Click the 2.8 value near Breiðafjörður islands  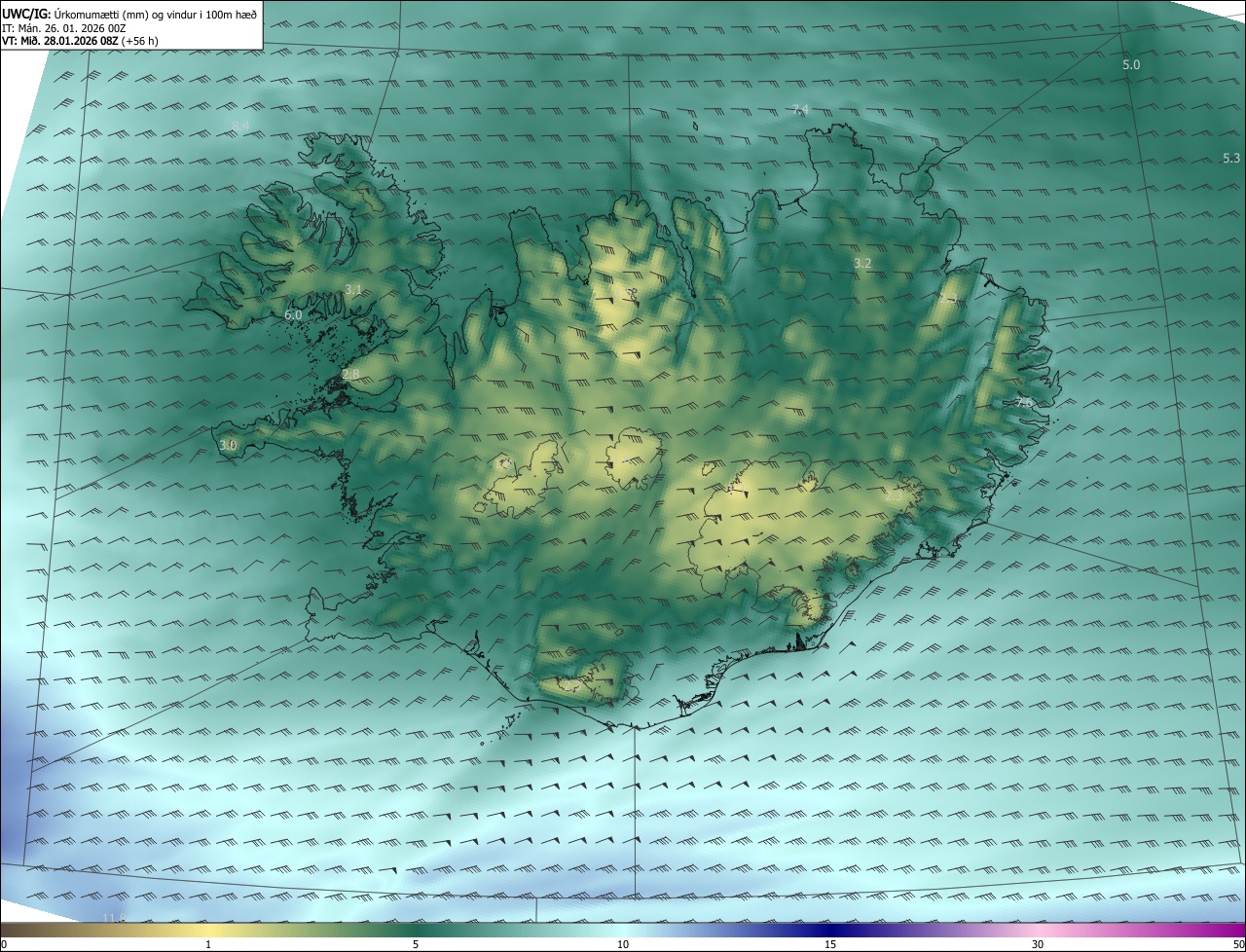tap(350, 374)
